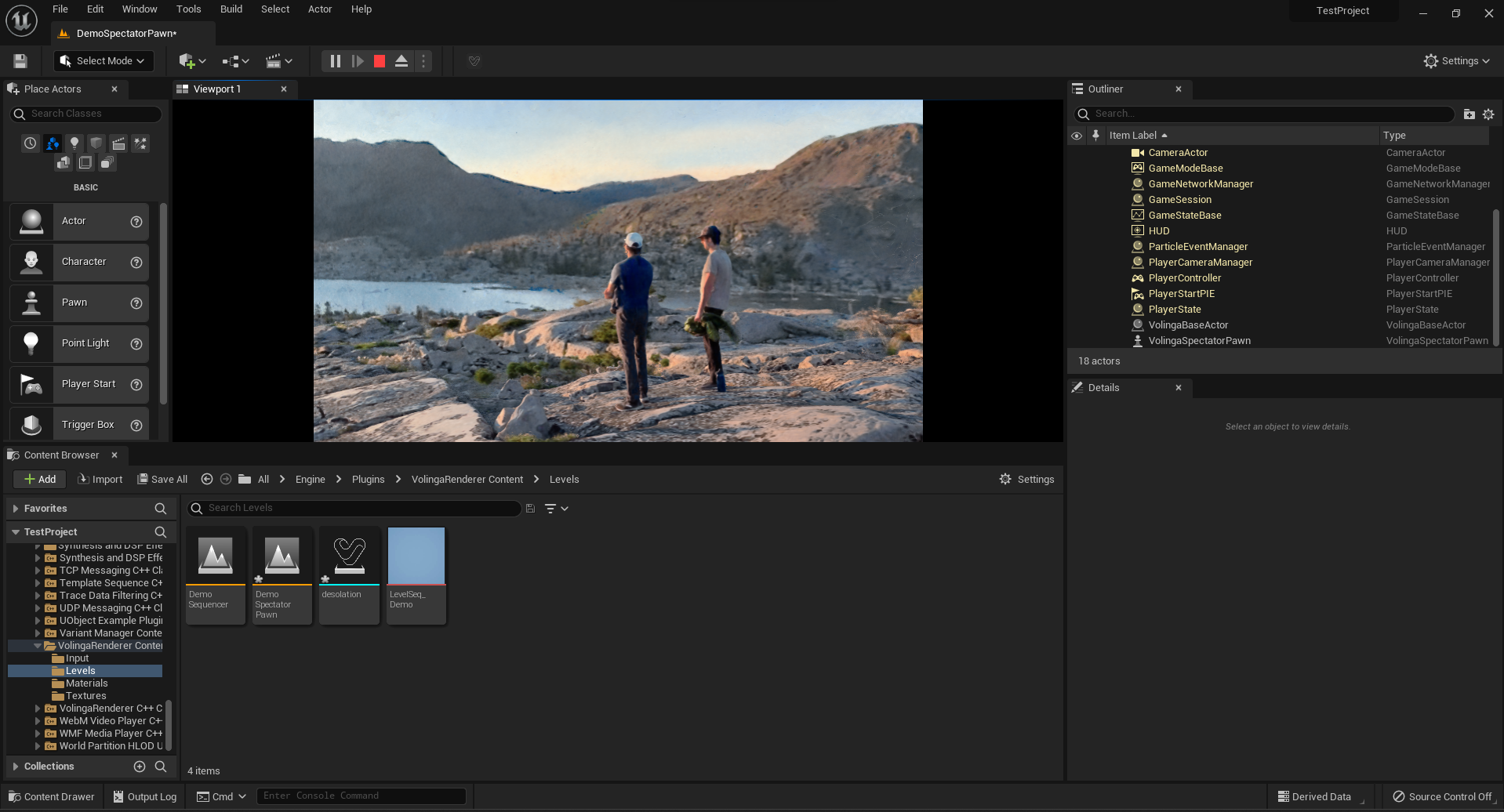
Task: Stop the running play session
Action: point(380,61)
